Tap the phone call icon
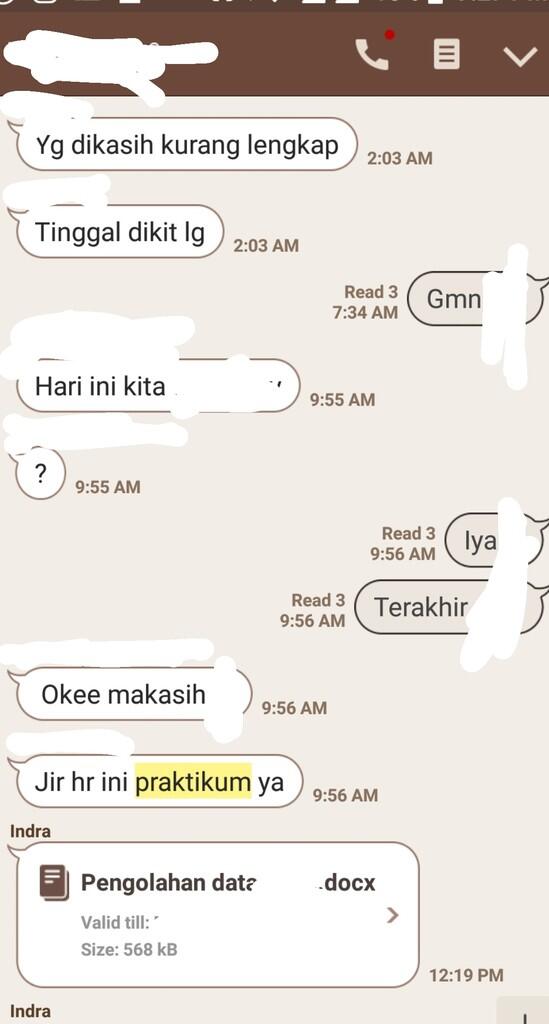This screenshot has width=549, height=1024. [372, 54]
